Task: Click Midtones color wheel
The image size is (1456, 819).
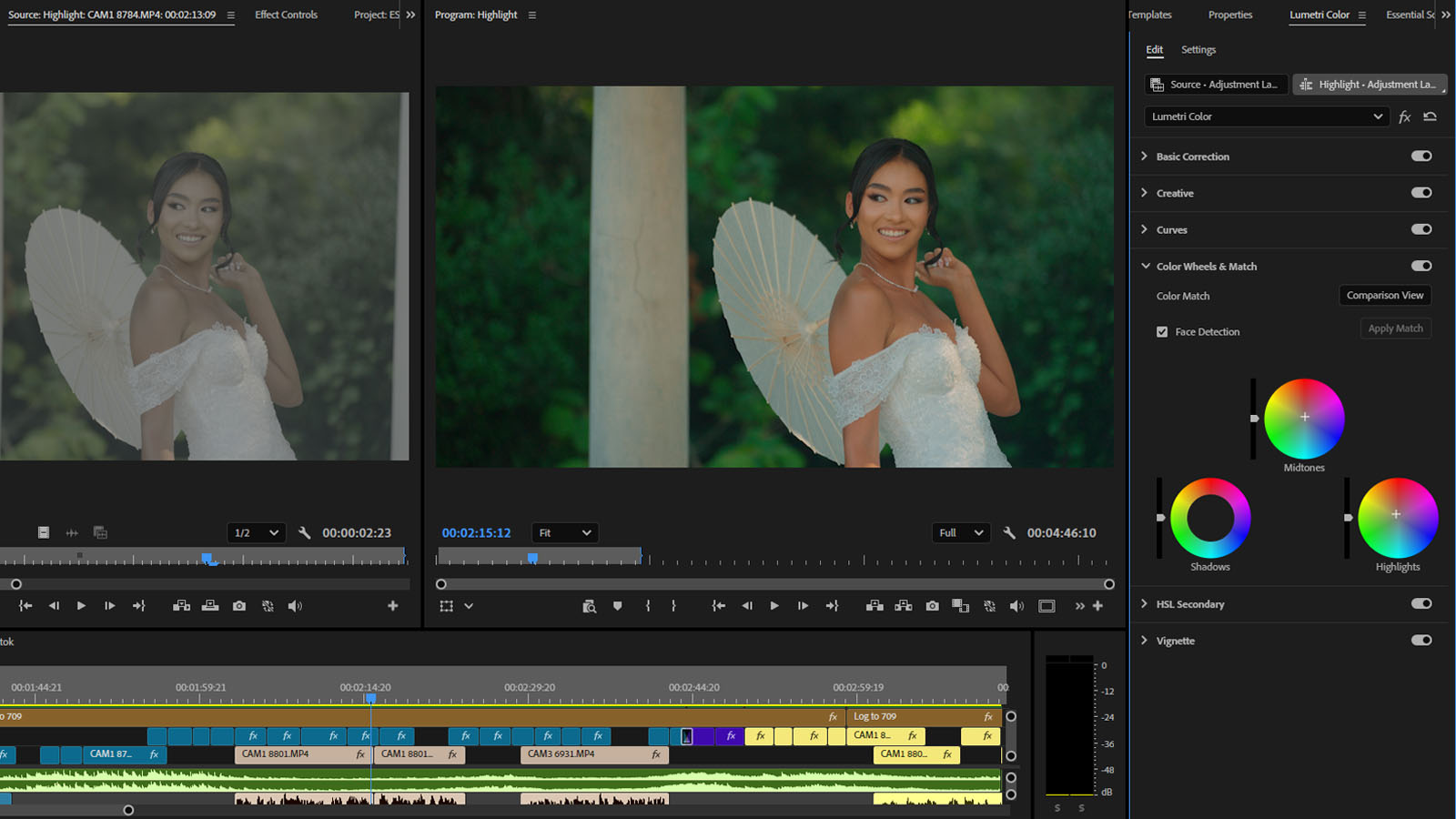Action: 1304,419
